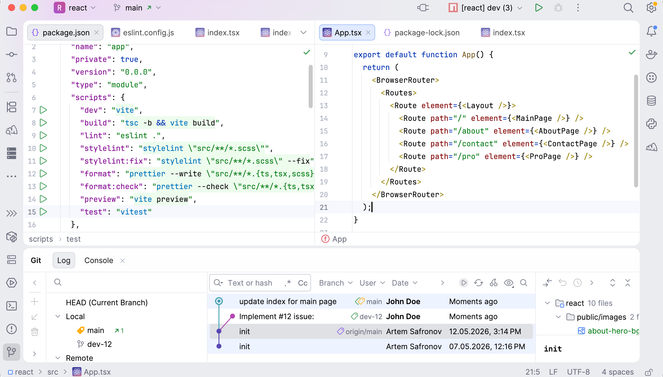The height and width of the screenshot is (377, 663).
Task: Open the Project folder tool window
Action: pyautogui.click(x=11, y=32)
